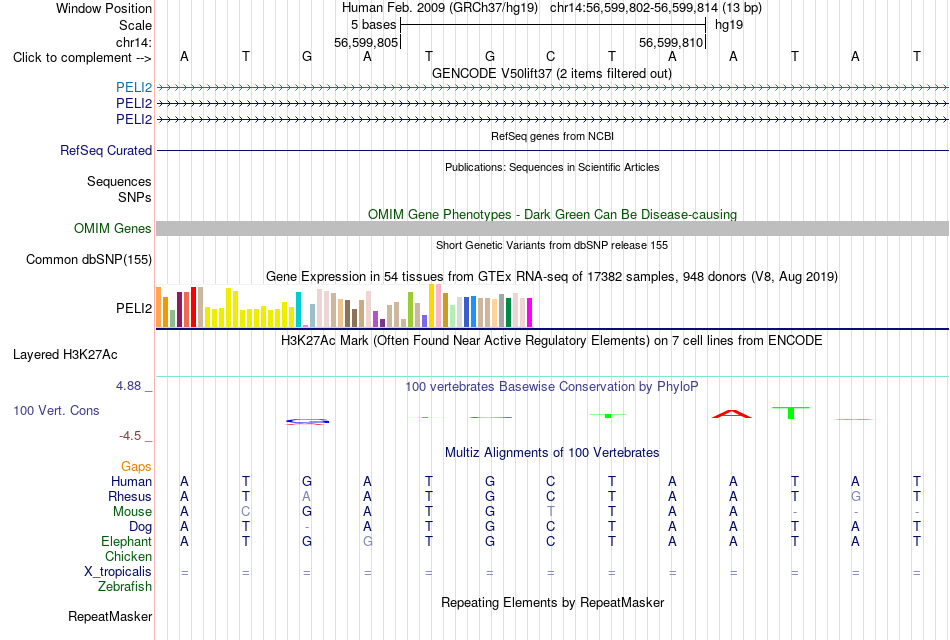Click the orange Gaps label
The width and height of the screenshot is (950, 640).
pos(136,467)
